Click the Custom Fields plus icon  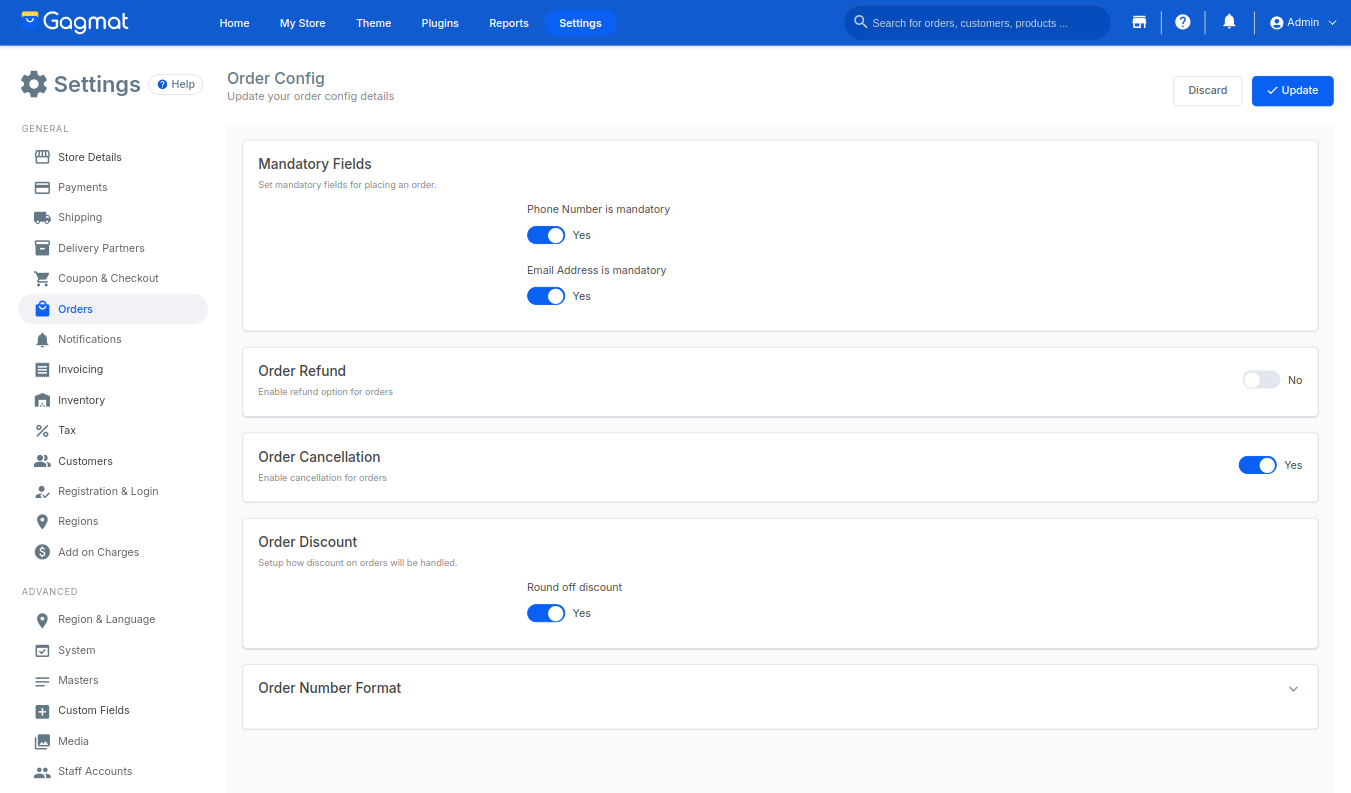[x=42, y=711]
